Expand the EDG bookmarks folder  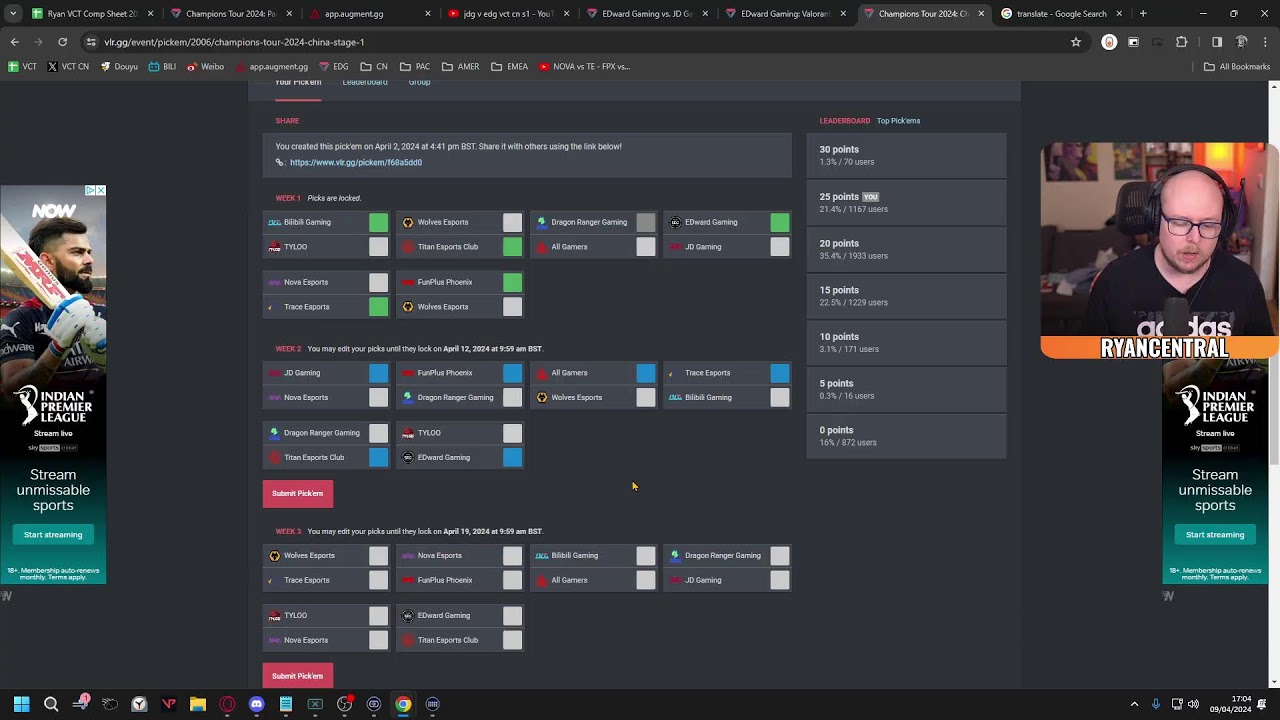click(334, 67)
